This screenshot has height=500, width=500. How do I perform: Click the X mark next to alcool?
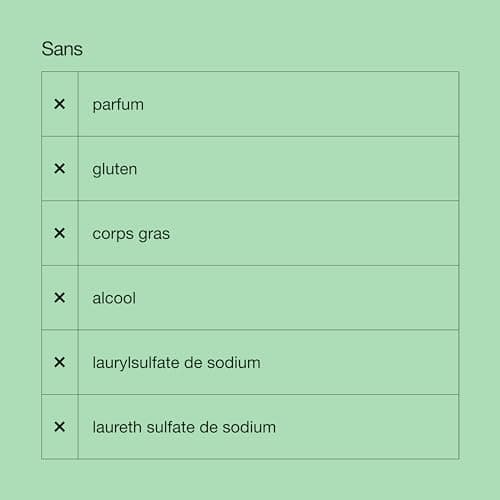pyautogui.click(x=59, y=297)
